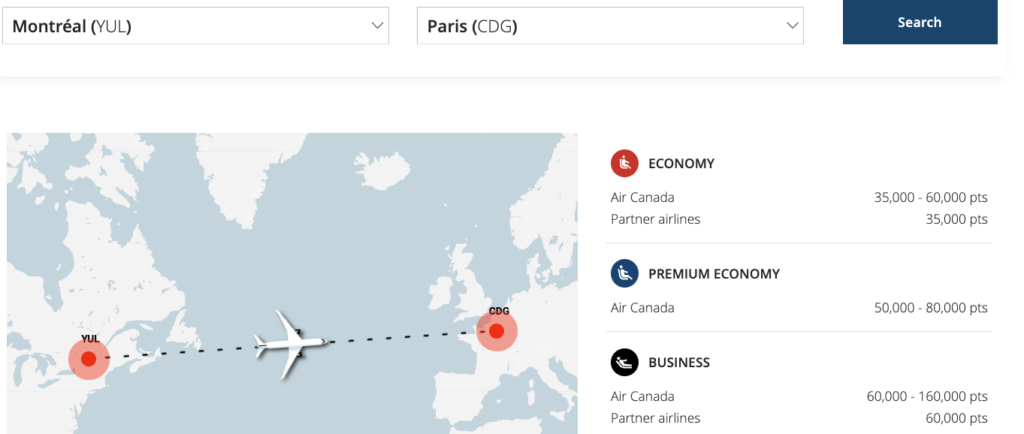Click the ECONOMY heading
Image resolution: width=1024 pixels, height=434 pixels.
pos(681,164)
